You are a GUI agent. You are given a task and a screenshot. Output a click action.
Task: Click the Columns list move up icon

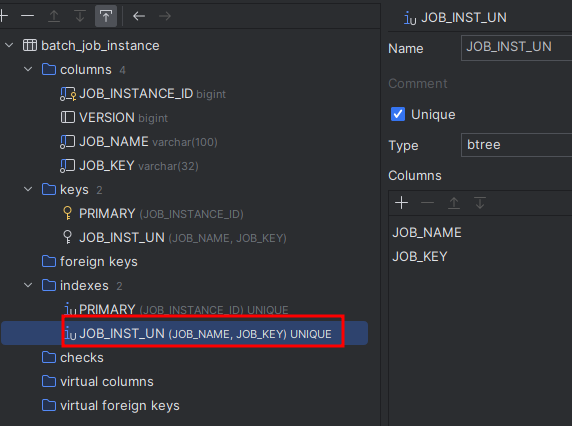454,202
